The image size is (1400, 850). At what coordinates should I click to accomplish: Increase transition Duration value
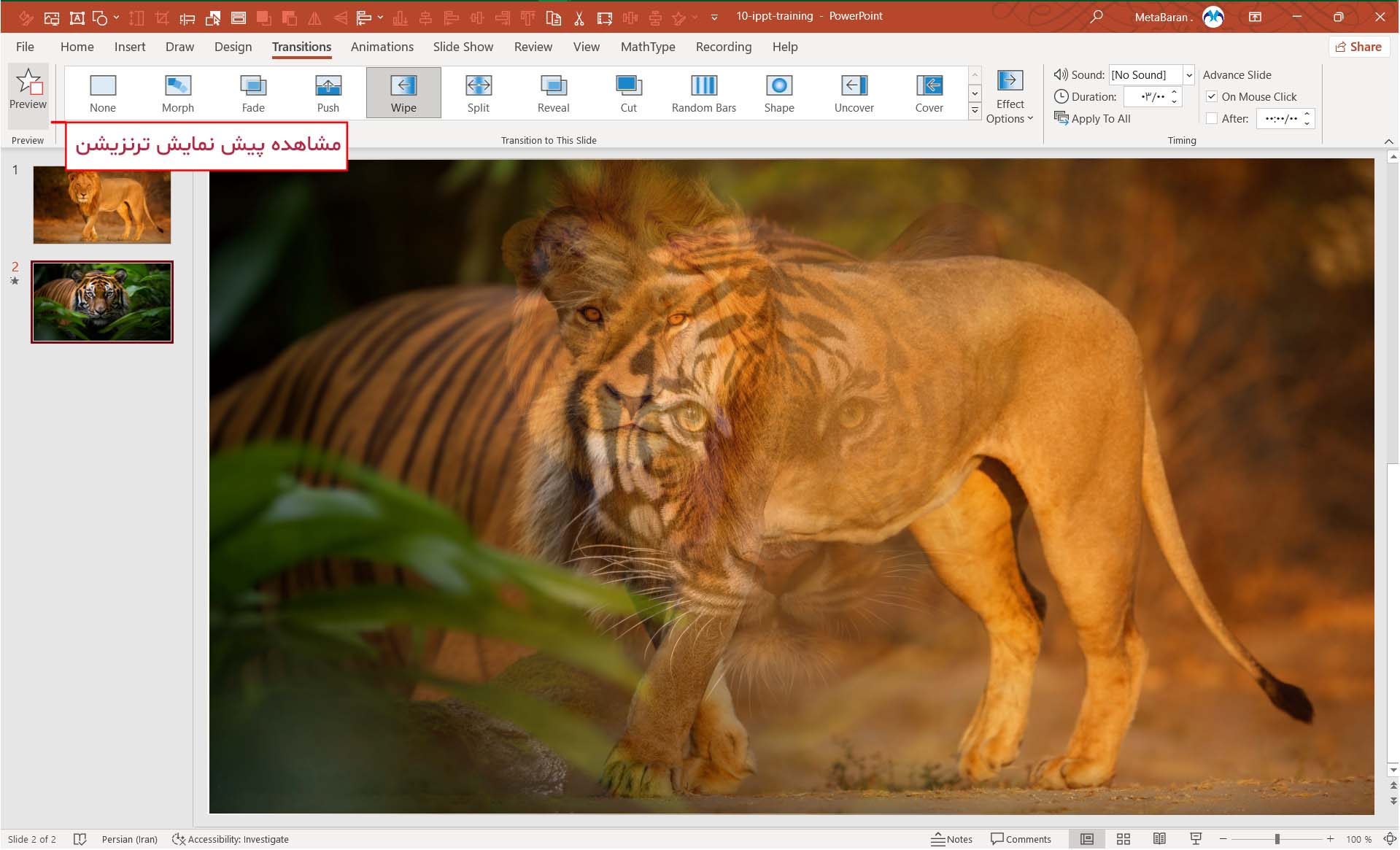point(1174,92)
